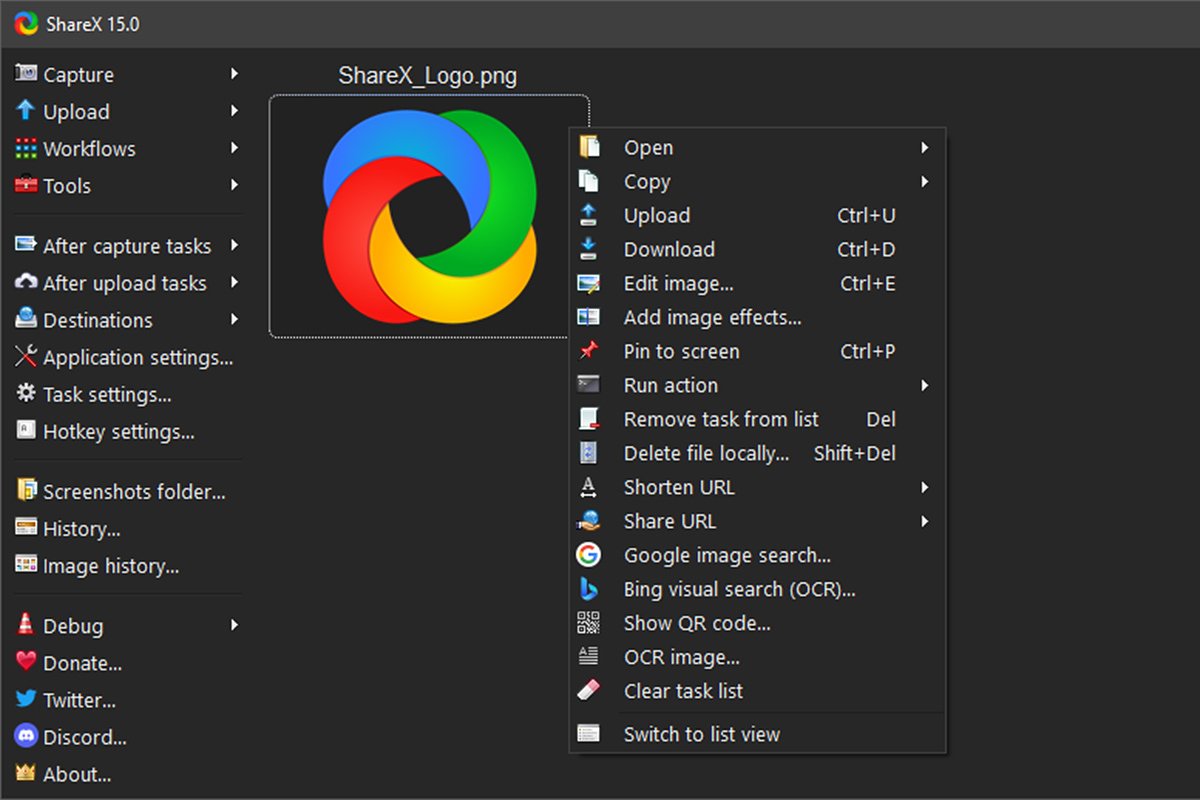
Task: Select Switch to list view
Action: click(701, 735)
